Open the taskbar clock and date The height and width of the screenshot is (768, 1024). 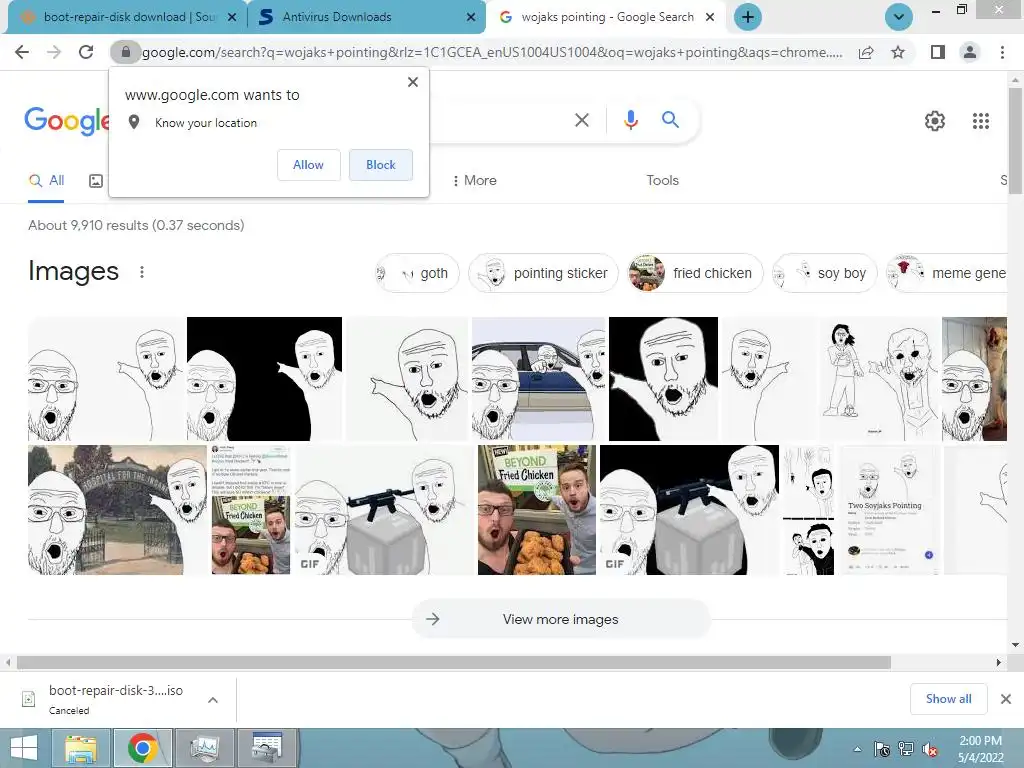(x=980, y=749)
